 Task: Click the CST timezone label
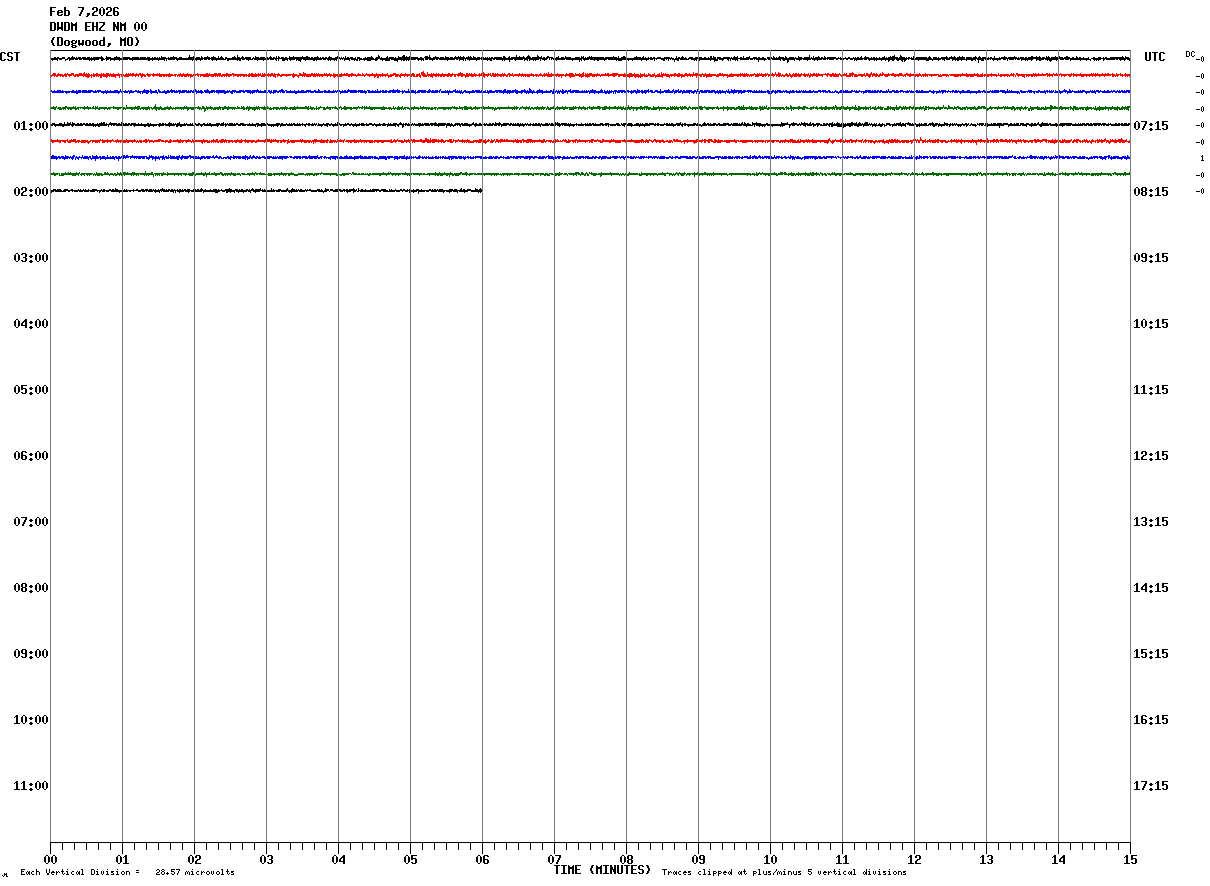[10, 57]
